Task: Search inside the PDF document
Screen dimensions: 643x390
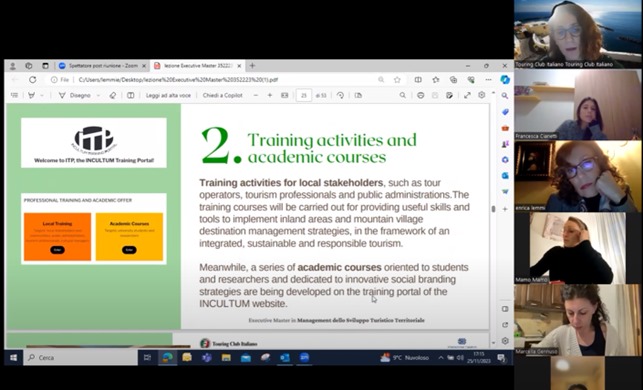Action: click(x=402, y=95)
